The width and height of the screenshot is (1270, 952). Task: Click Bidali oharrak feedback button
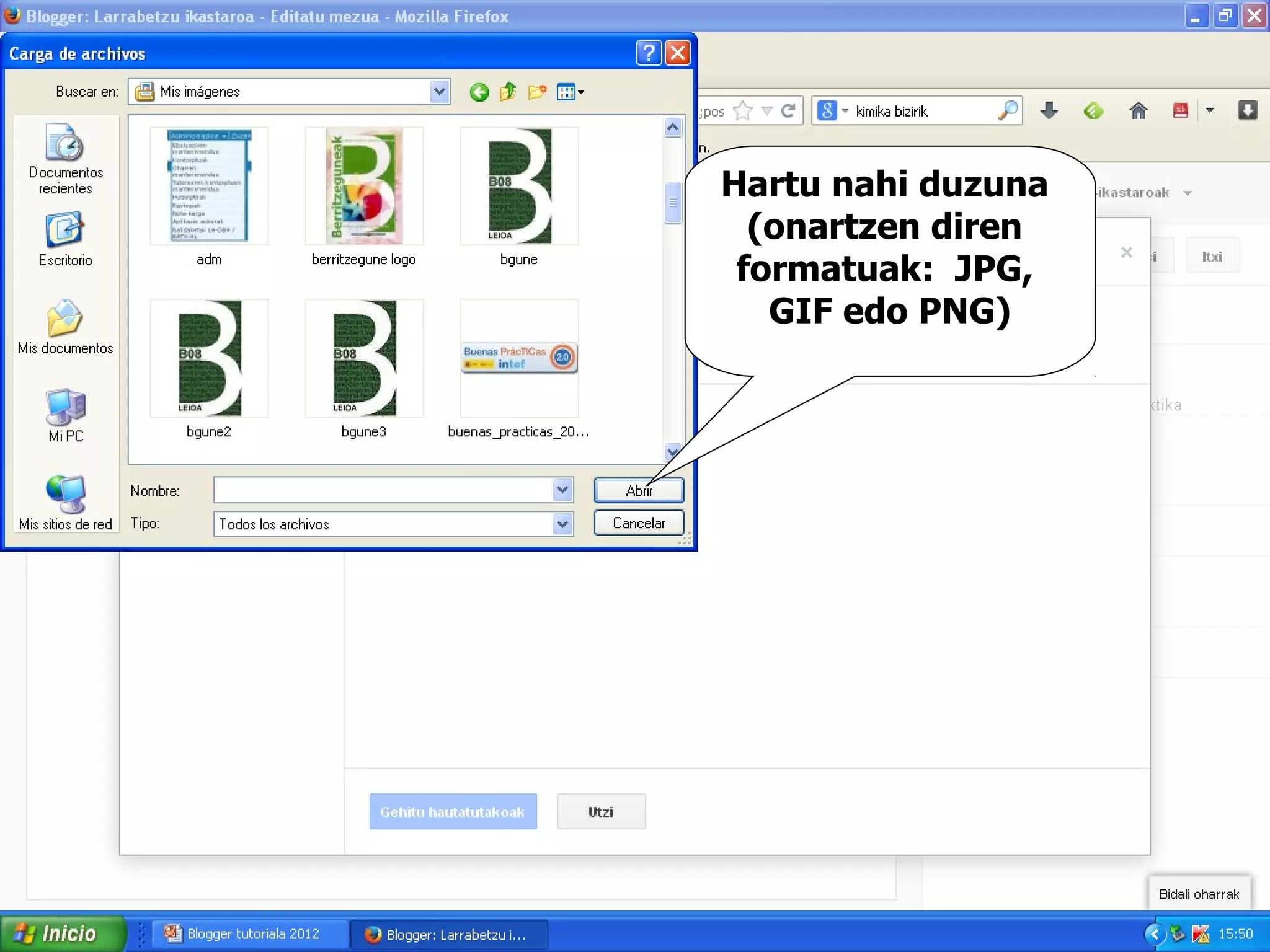[x=1199, y=894]
